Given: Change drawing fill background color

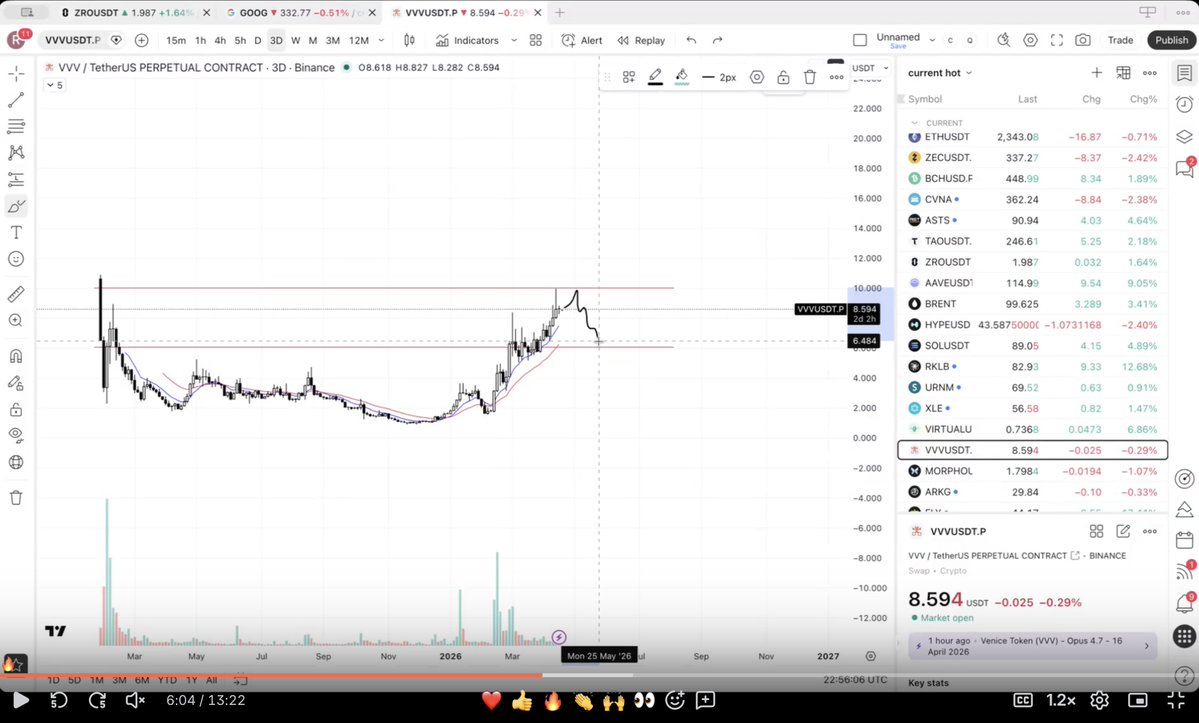Looking at the screenshot, I should click(x=682, y=76).
